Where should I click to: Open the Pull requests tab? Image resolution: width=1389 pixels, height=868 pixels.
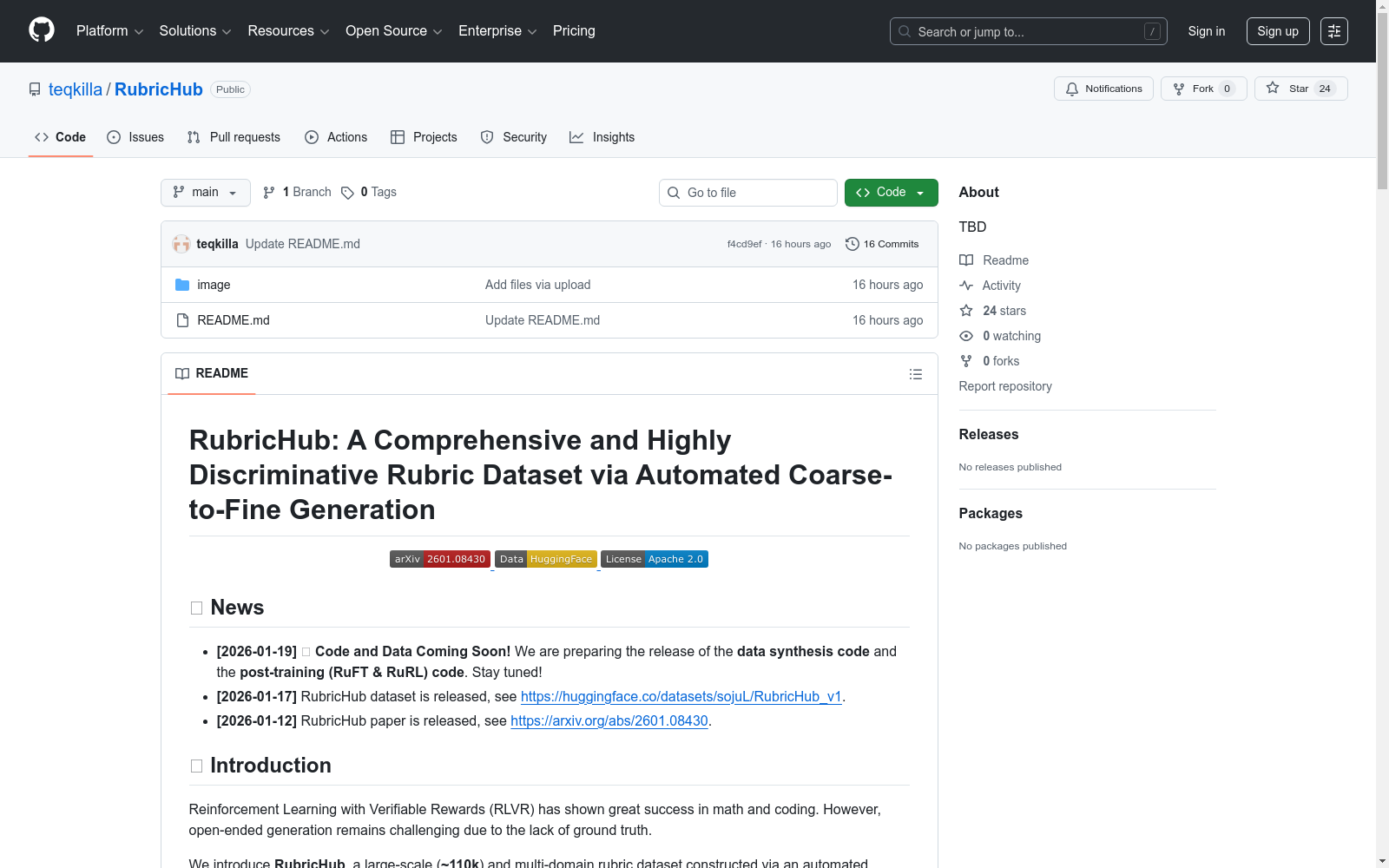pyautogui.click(x=234, y=137)
